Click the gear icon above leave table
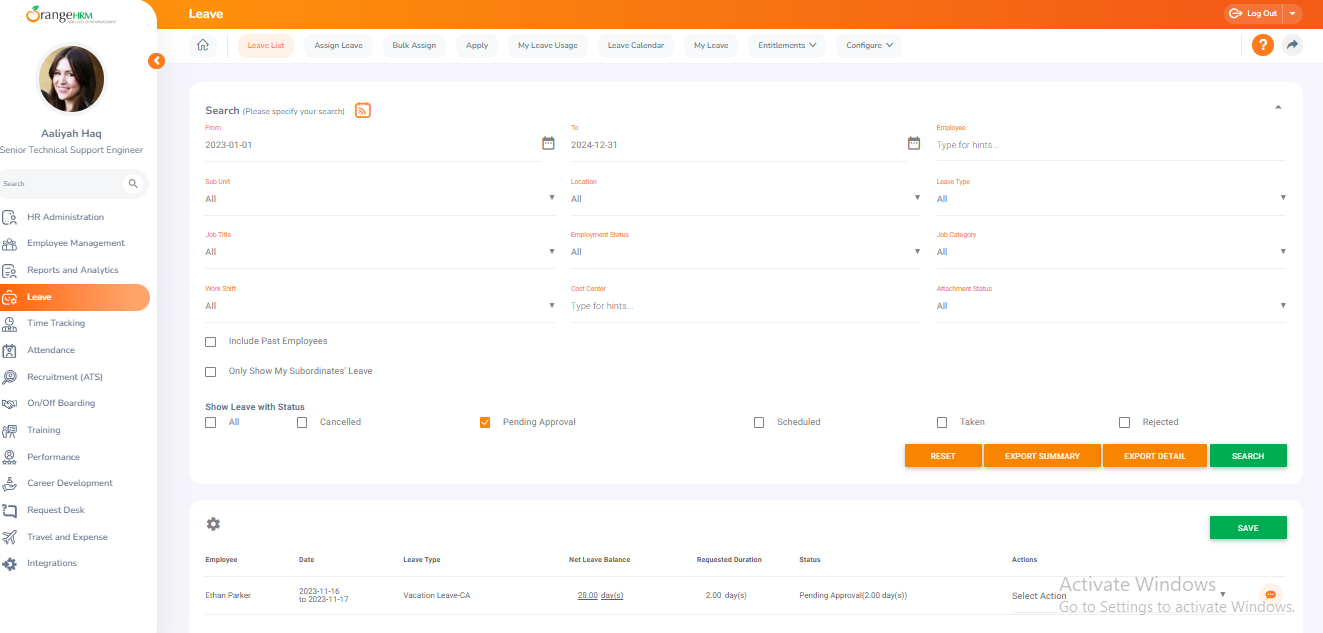The height and width of the screenshot is (633, 1323). (213, 524)
